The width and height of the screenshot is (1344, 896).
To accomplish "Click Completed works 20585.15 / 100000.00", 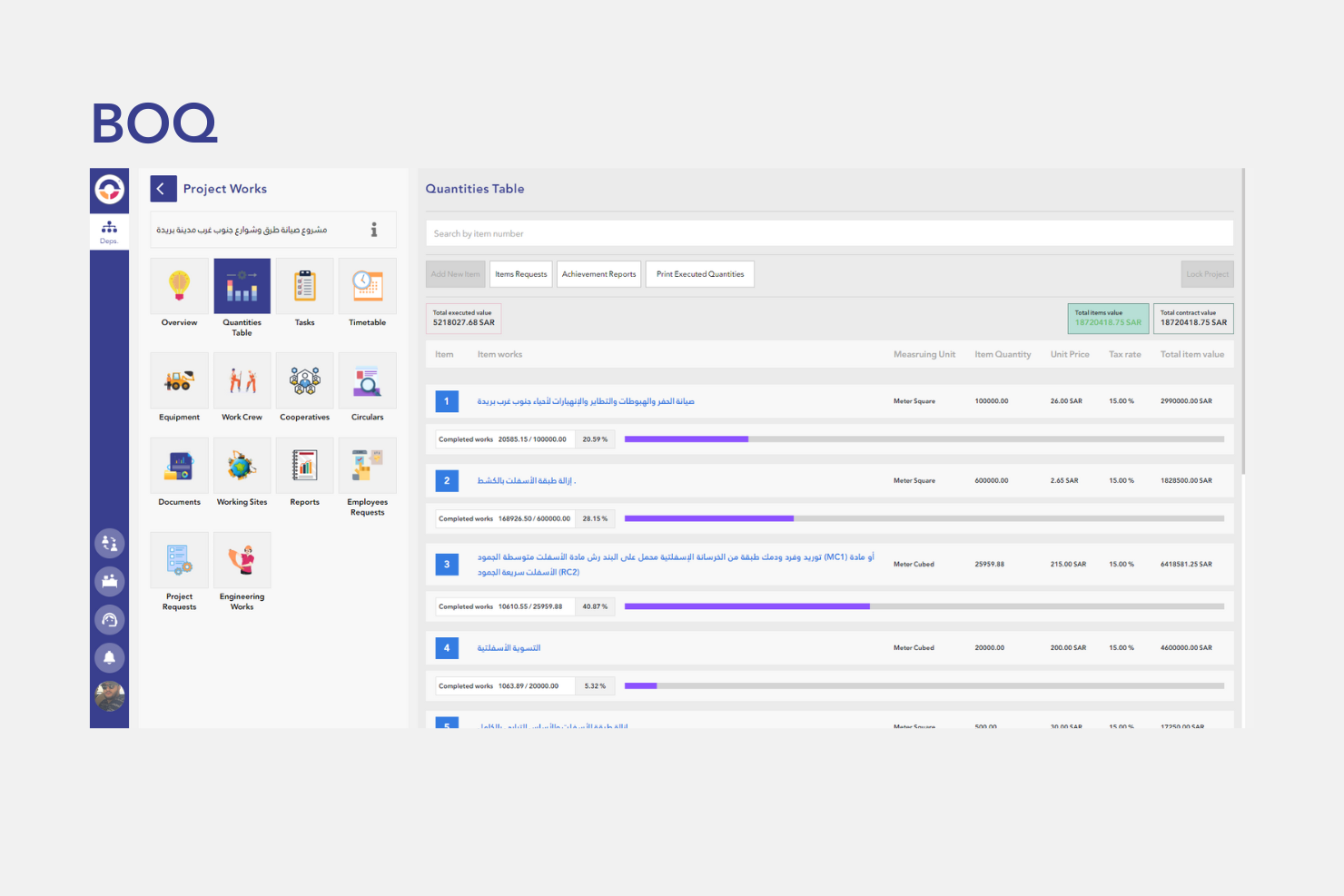I will coord(505,439).
